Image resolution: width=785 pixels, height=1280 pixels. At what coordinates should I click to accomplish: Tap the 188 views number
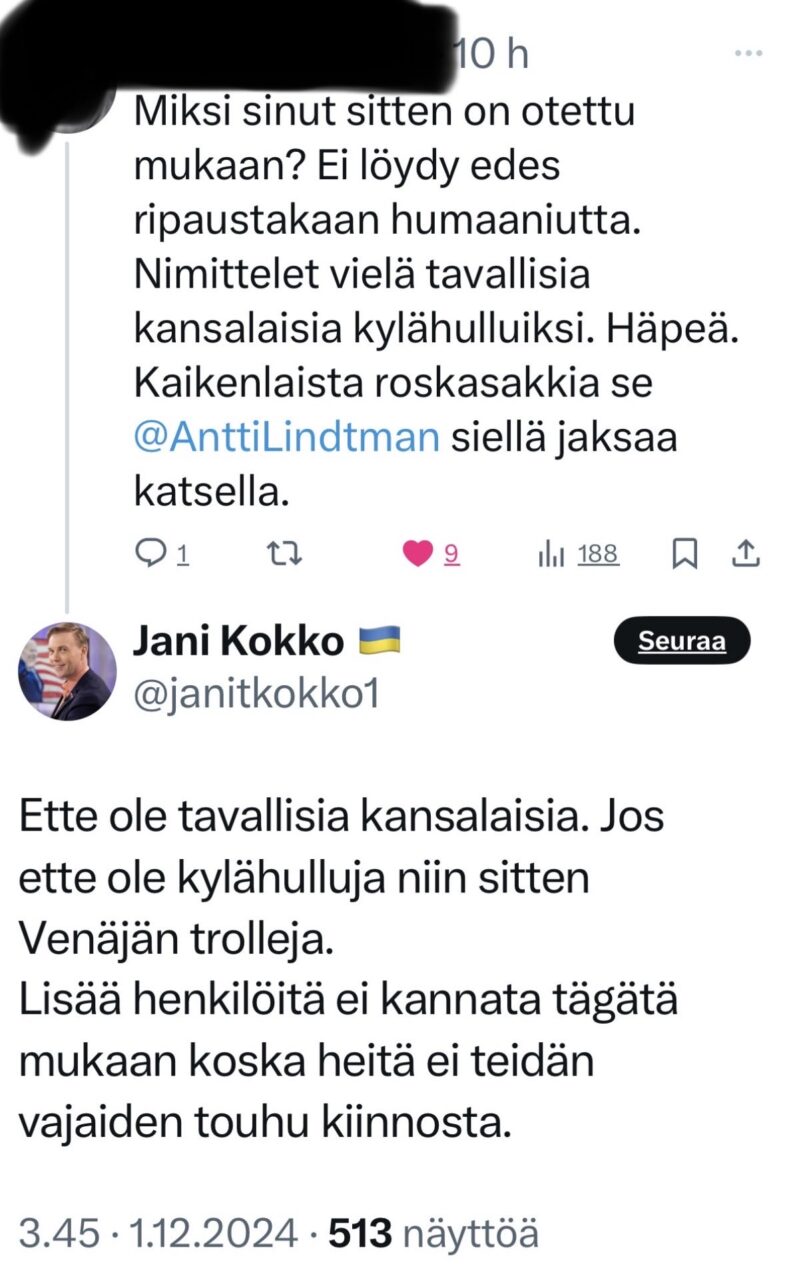pos(598,553)
